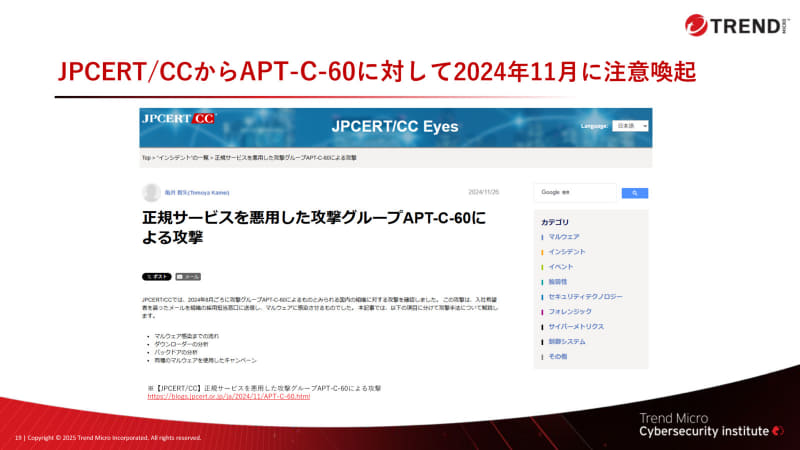Click bullet マルウェア感染までの流れ

point(186,336)
